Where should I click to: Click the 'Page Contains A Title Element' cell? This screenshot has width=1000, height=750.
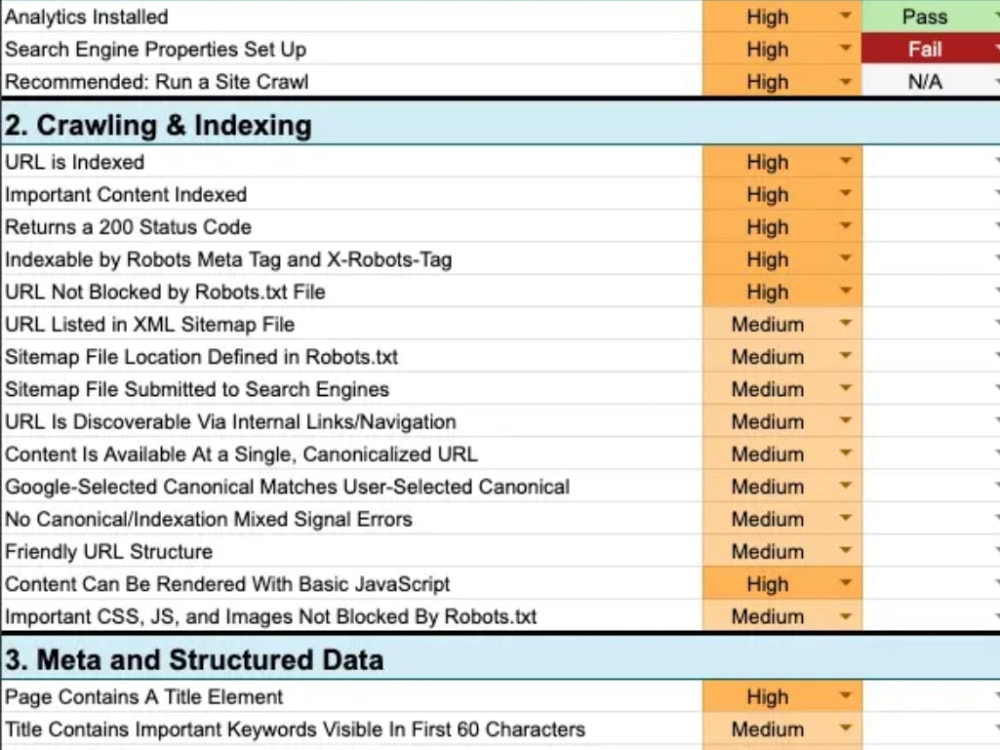(351, 696)
